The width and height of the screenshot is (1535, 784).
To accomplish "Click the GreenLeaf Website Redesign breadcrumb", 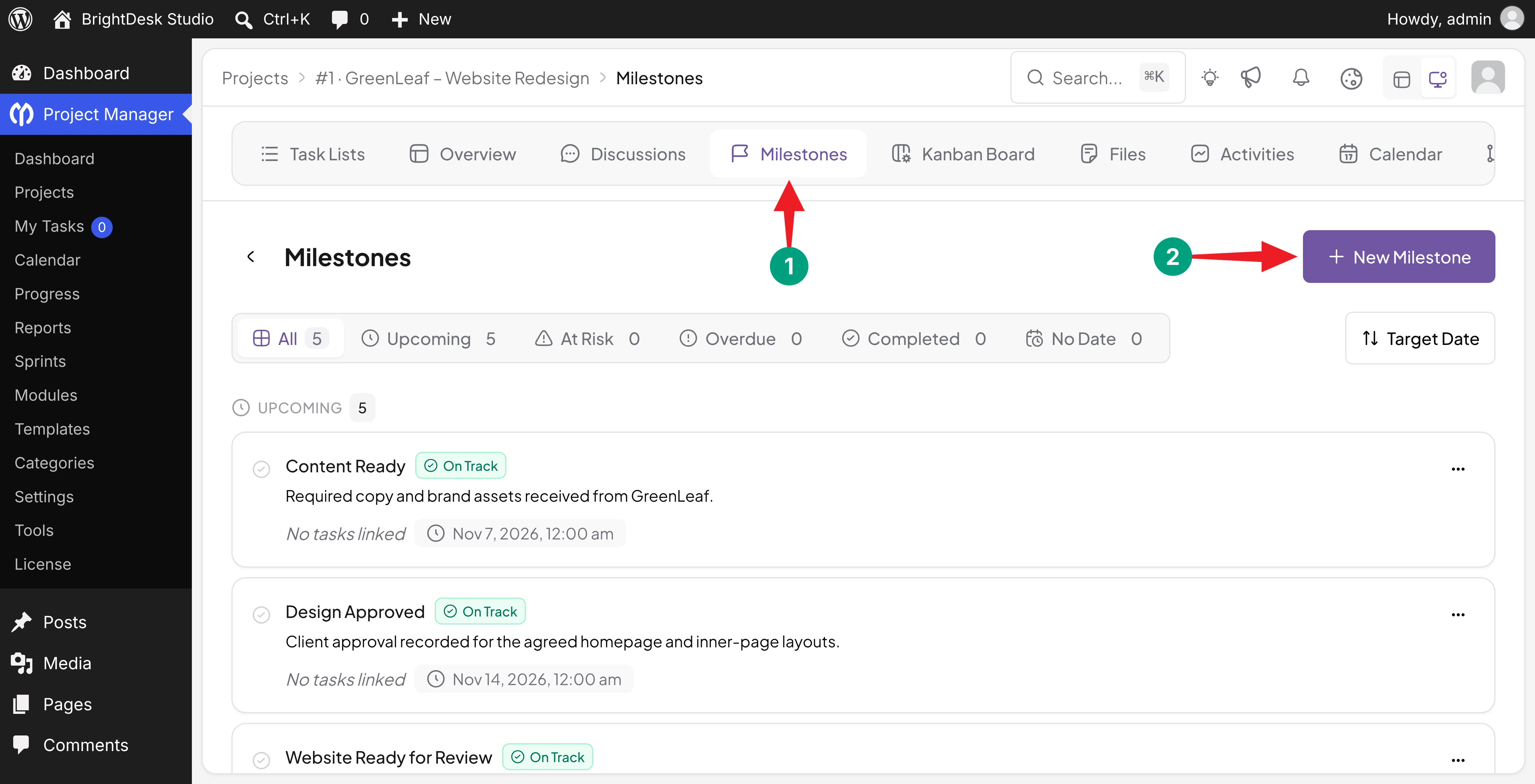I will (452, 78).
